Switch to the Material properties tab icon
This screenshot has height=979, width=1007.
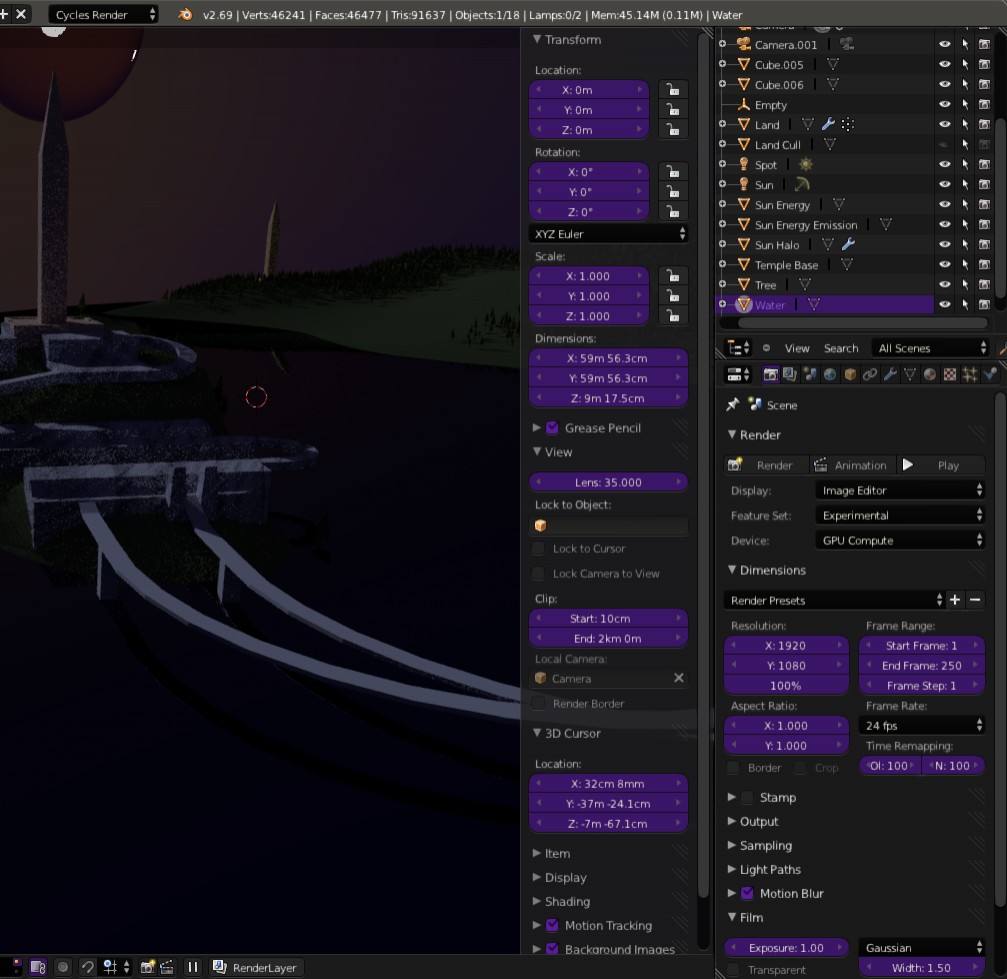930,374
